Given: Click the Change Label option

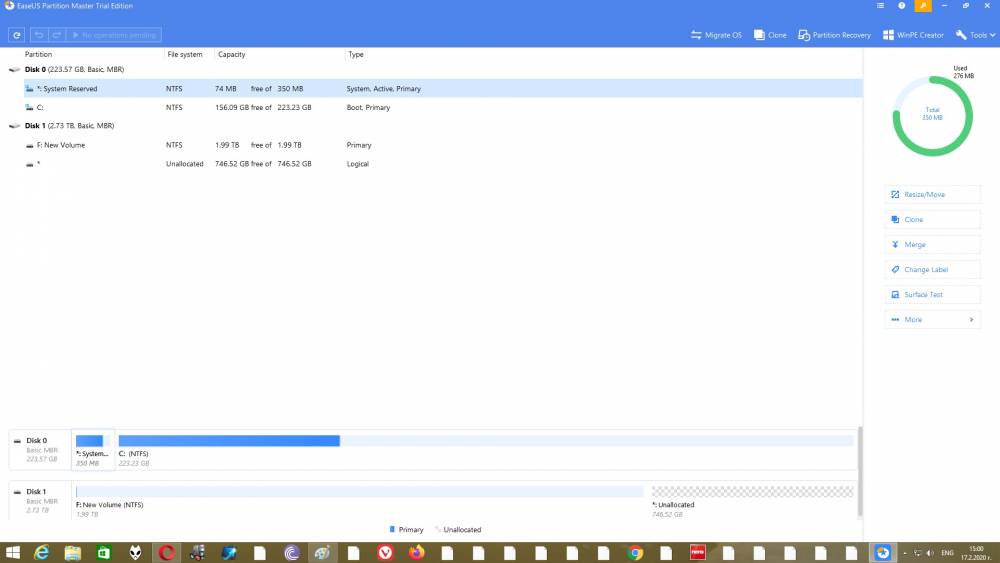Looking at the screenshot, I should pyautogui.click(x=932, y=270).
